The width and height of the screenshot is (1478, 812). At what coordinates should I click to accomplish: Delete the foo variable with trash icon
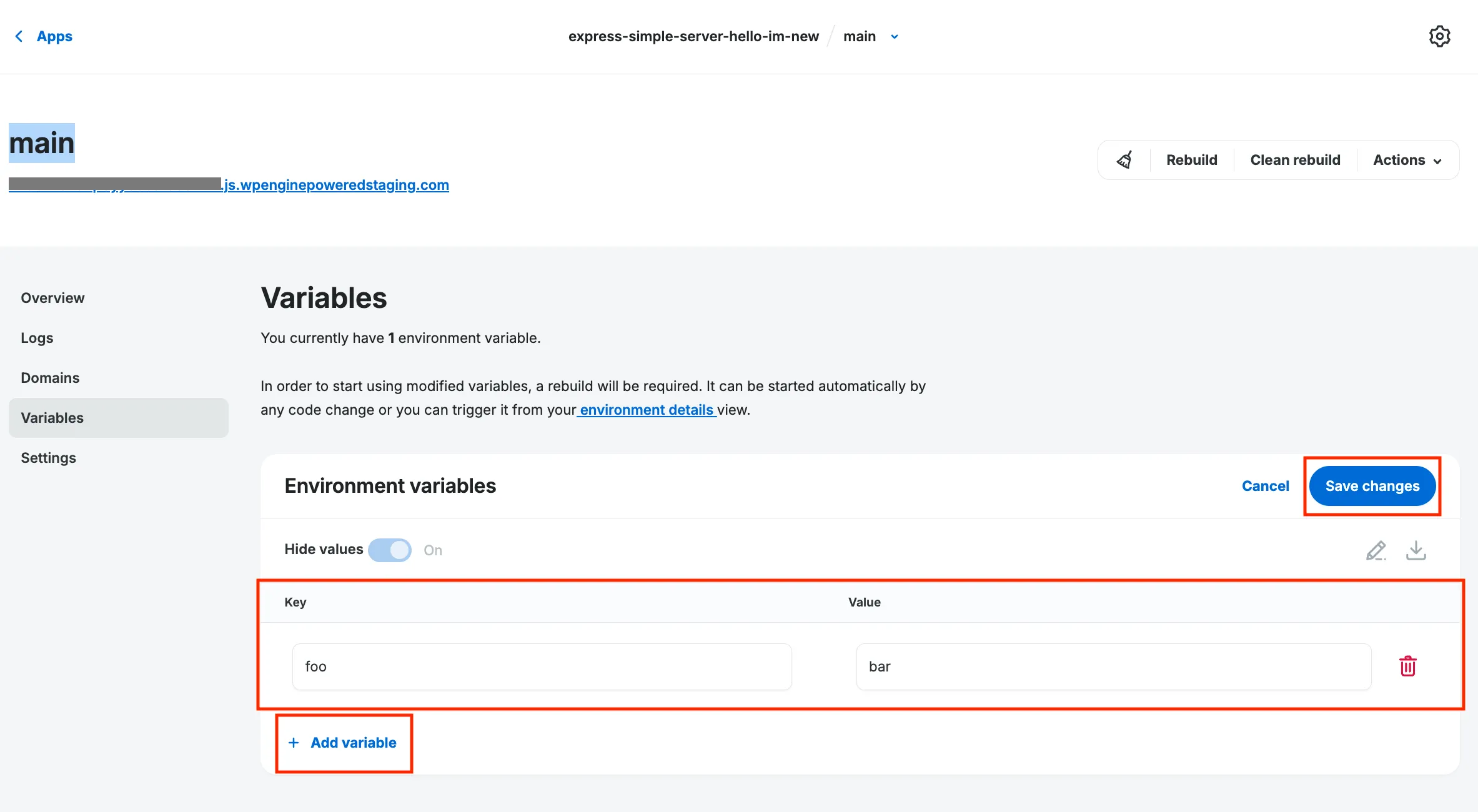coord(1407,666)
